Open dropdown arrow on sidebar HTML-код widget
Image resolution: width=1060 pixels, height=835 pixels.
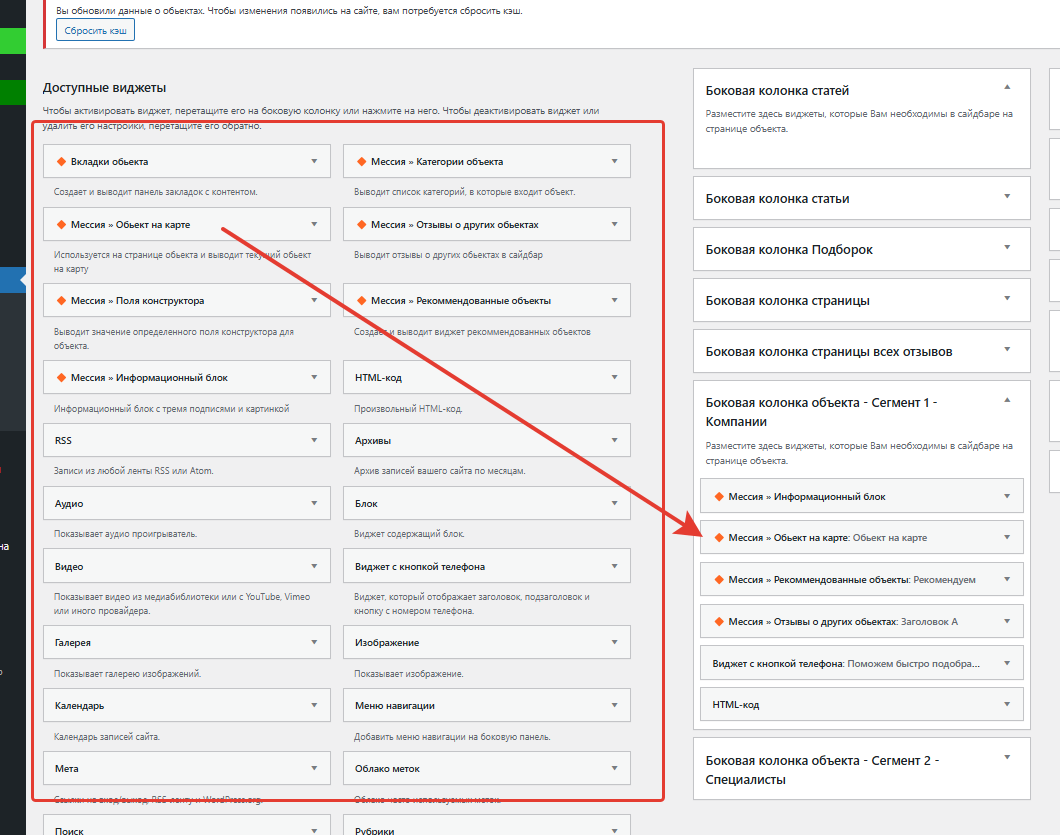tap(1007, 704)
